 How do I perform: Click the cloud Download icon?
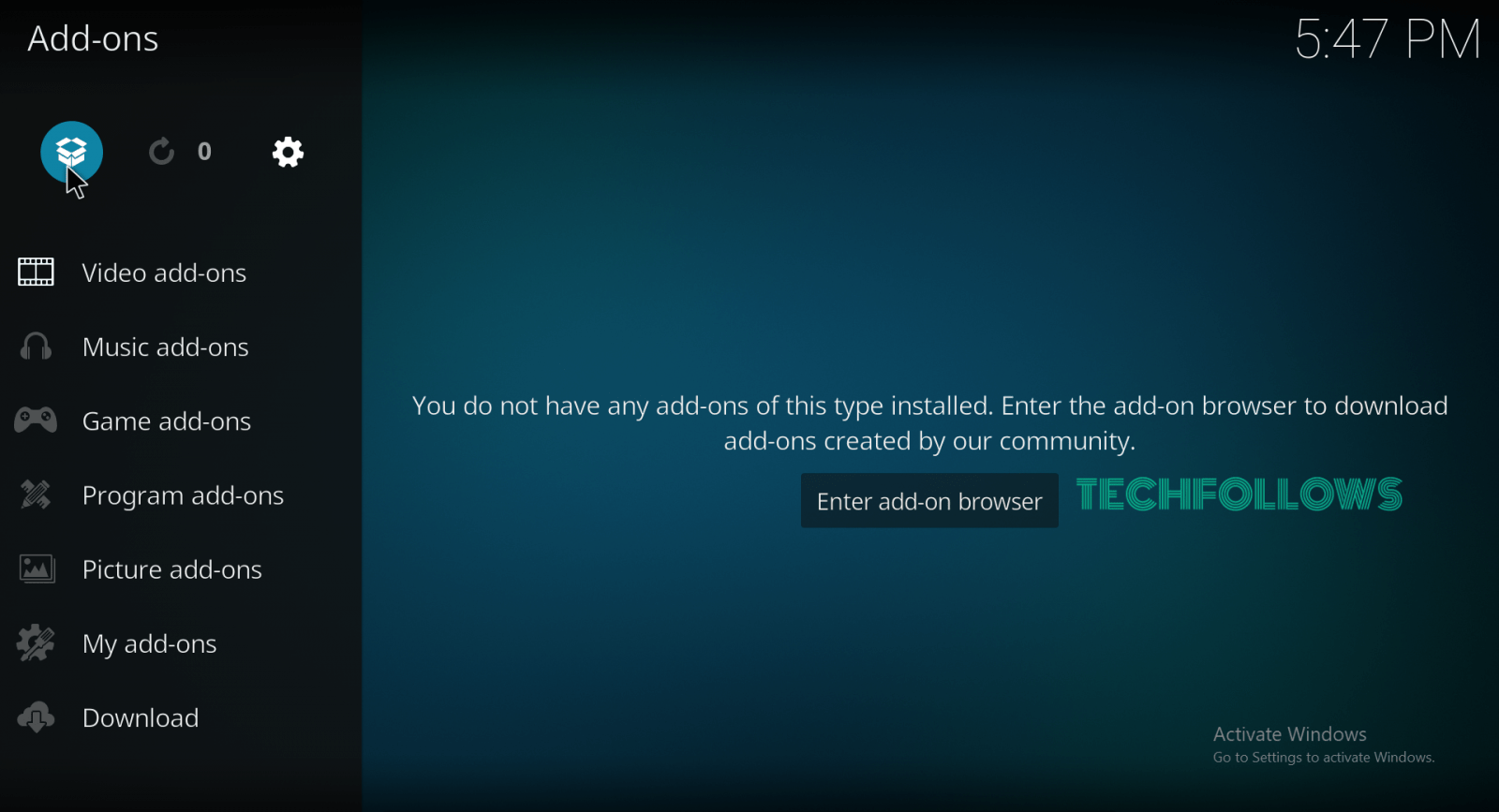(x=37, y=717)
